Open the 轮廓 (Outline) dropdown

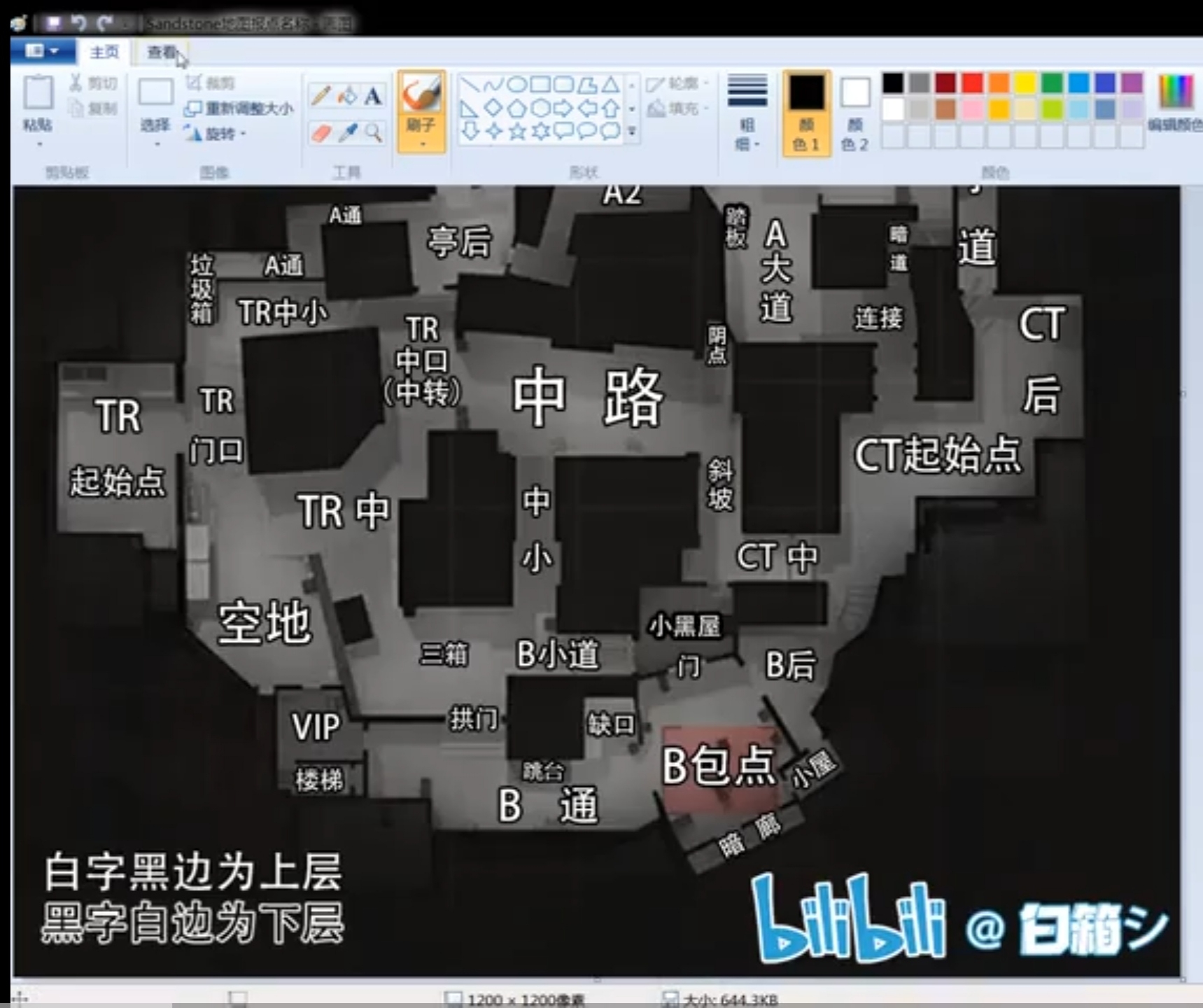(677, 84)
